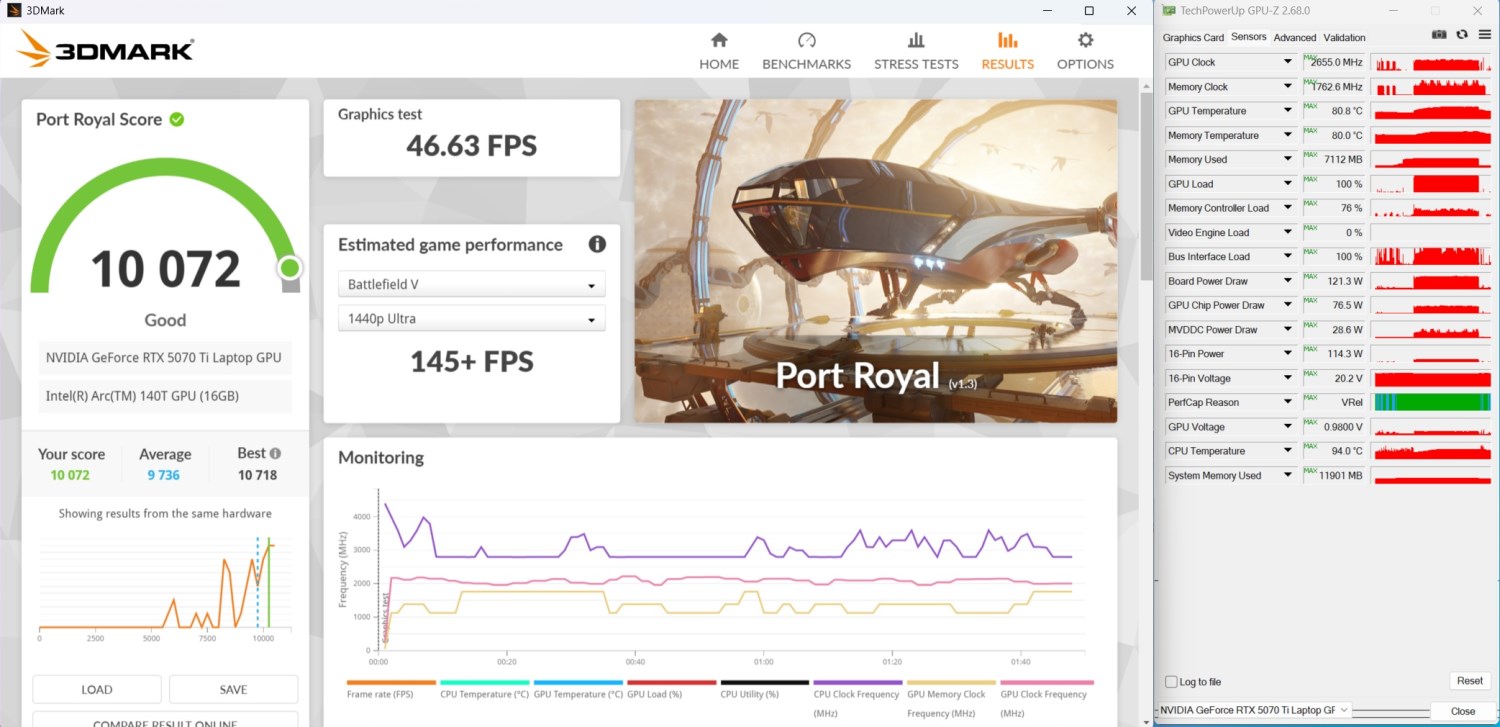Show info for Estimated game performance
The width and height of the screenshot is (1500, 727).
[597, 244]
